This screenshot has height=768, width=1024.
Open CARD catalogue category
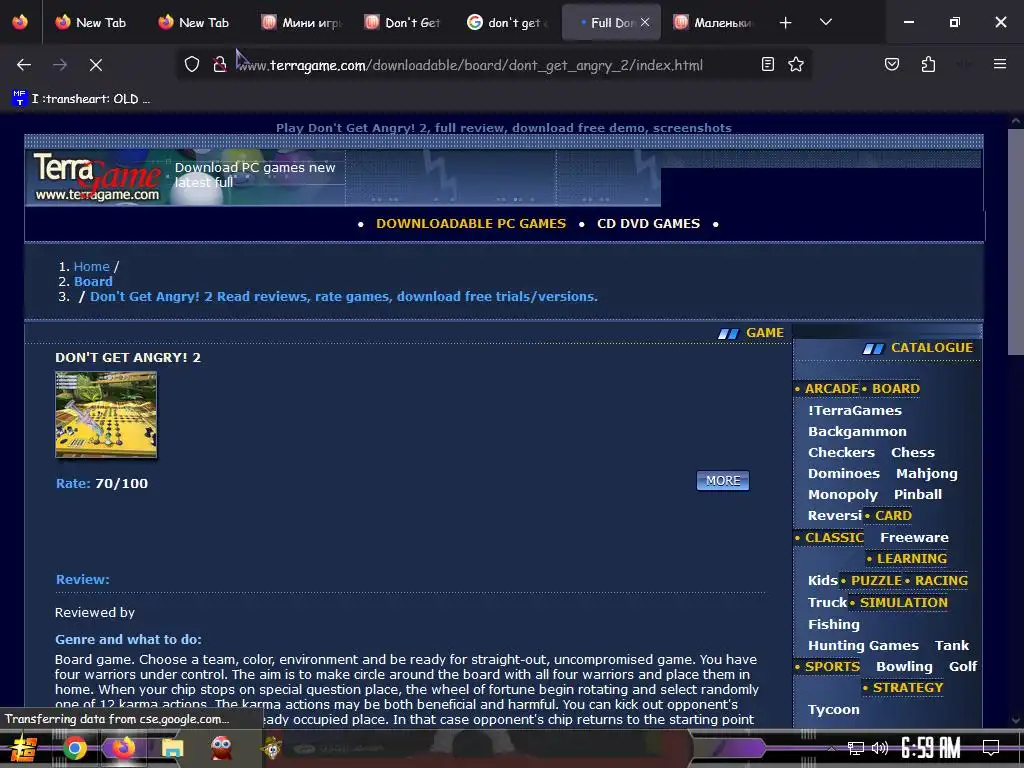point(893,515)
